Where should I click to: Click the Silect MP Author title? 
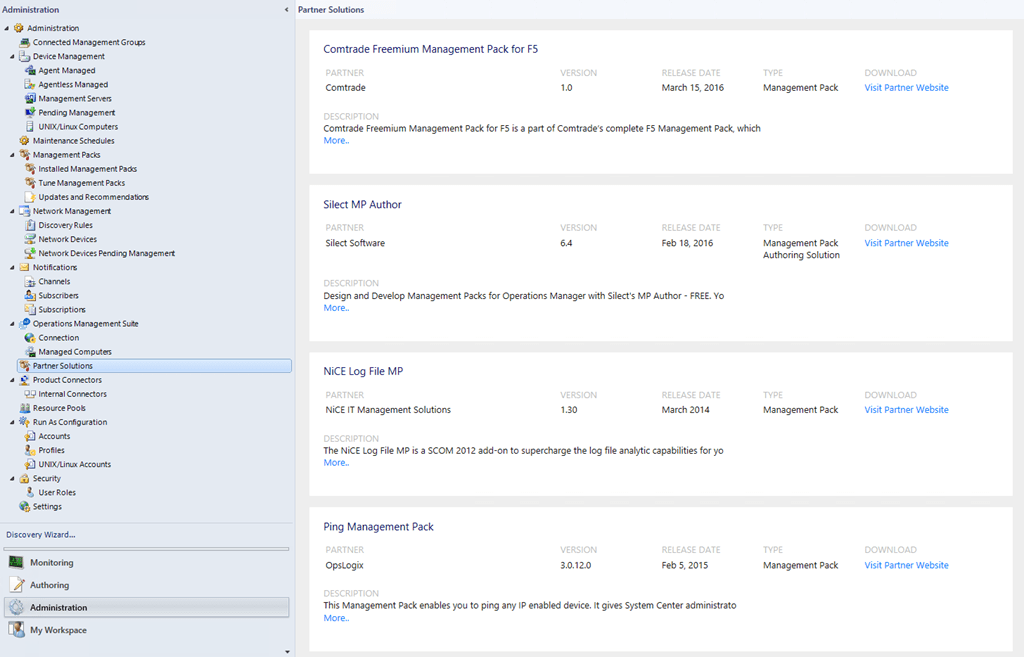click(362, 204)
